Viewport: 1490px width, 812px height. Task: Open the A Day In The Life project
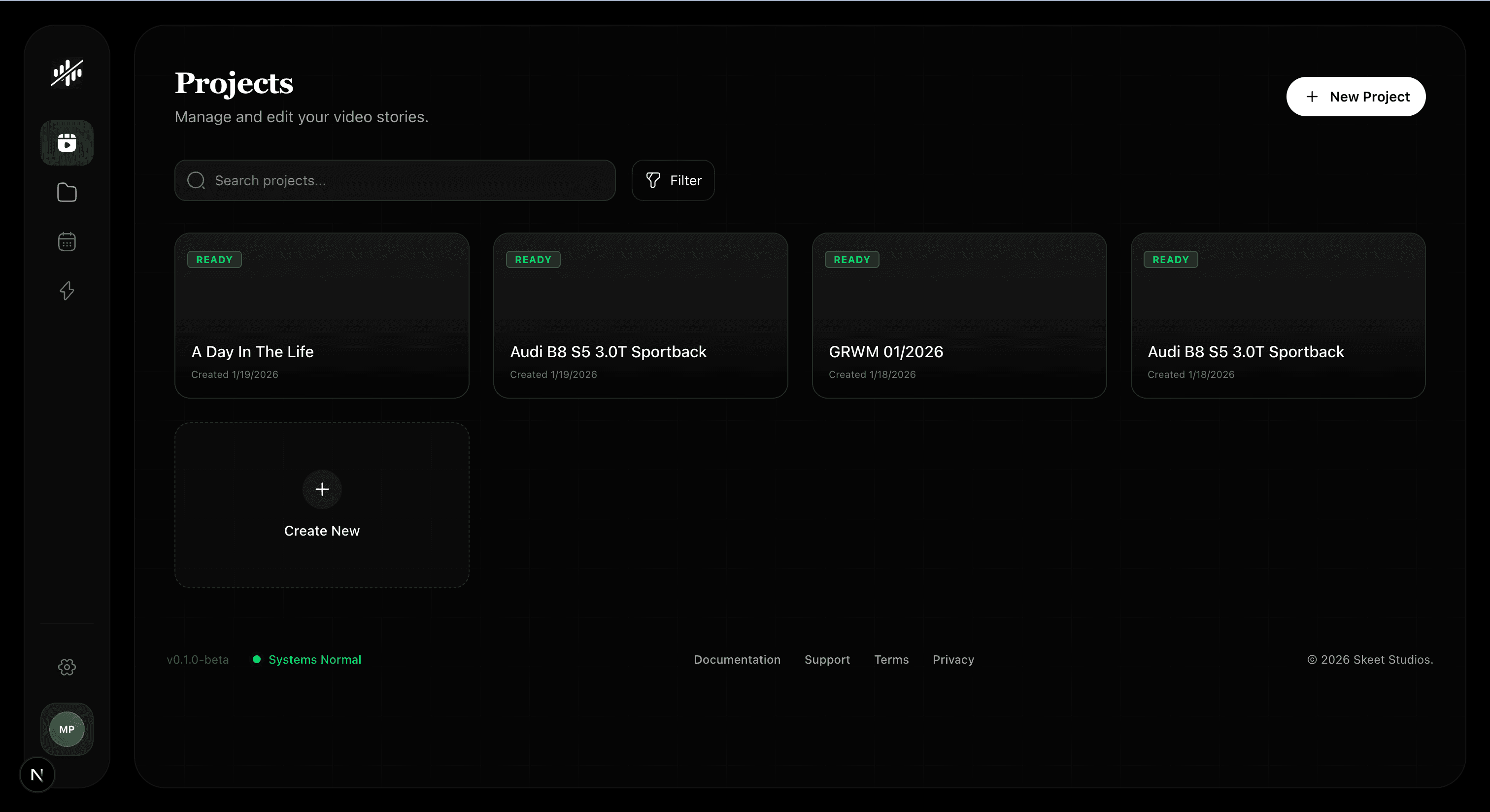[322, 315]
